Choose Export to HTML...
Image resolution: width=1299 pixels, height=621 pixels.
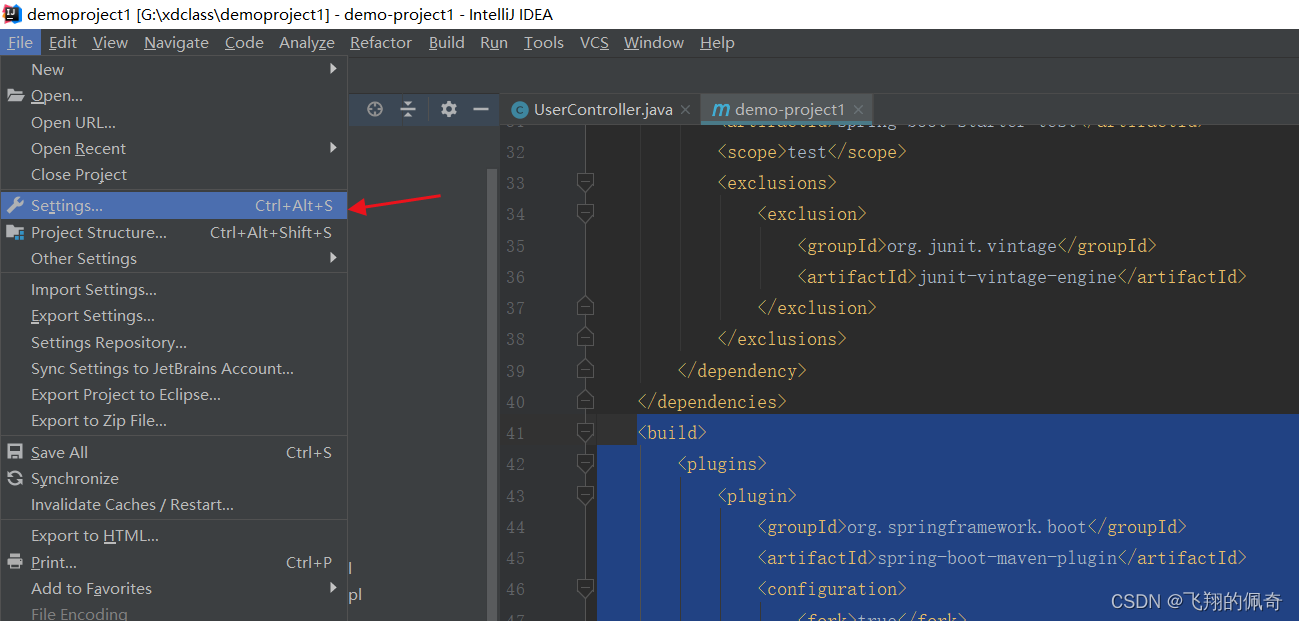pos(174,535)
